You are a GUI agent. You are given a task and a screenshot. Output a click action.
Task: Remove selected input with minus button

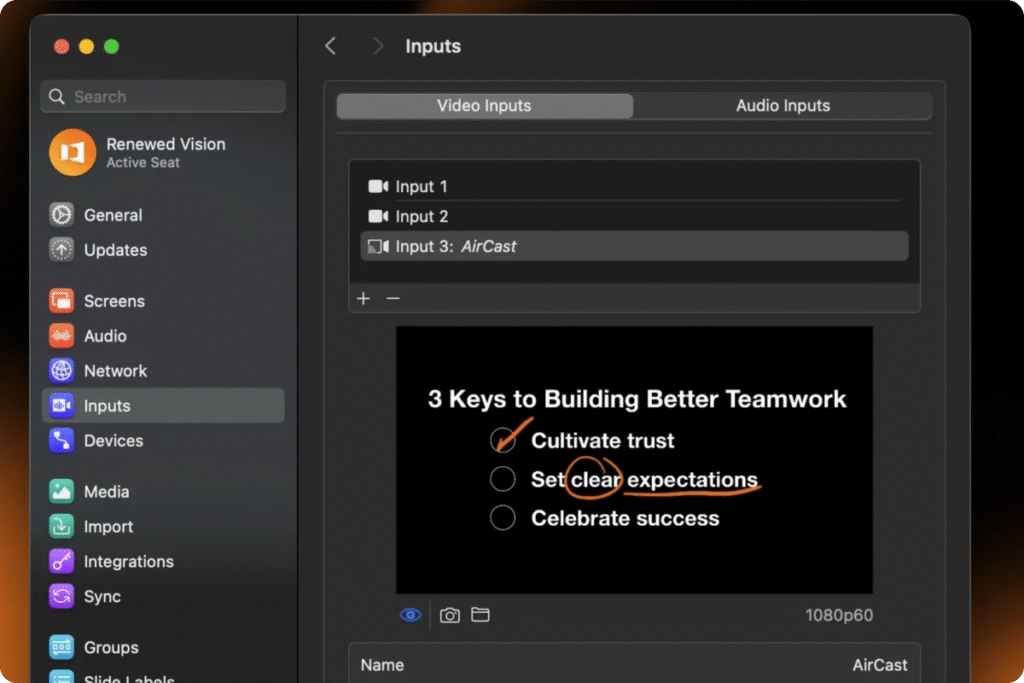point(393,298)
